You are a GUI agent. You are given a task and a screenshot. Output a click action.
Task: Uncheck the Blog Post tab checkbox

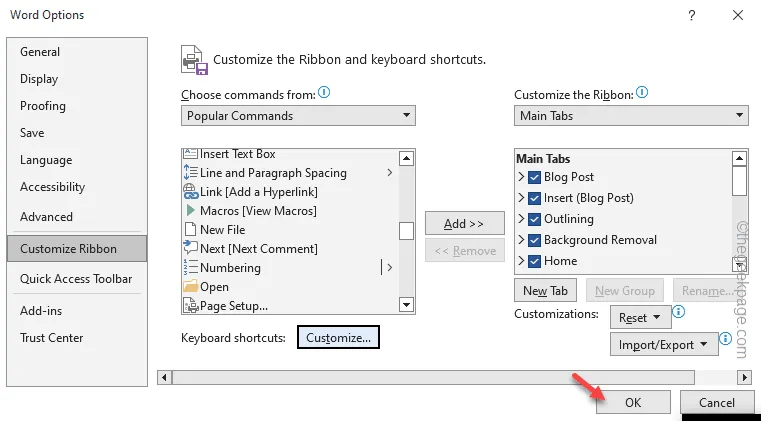tap(534, 177)
